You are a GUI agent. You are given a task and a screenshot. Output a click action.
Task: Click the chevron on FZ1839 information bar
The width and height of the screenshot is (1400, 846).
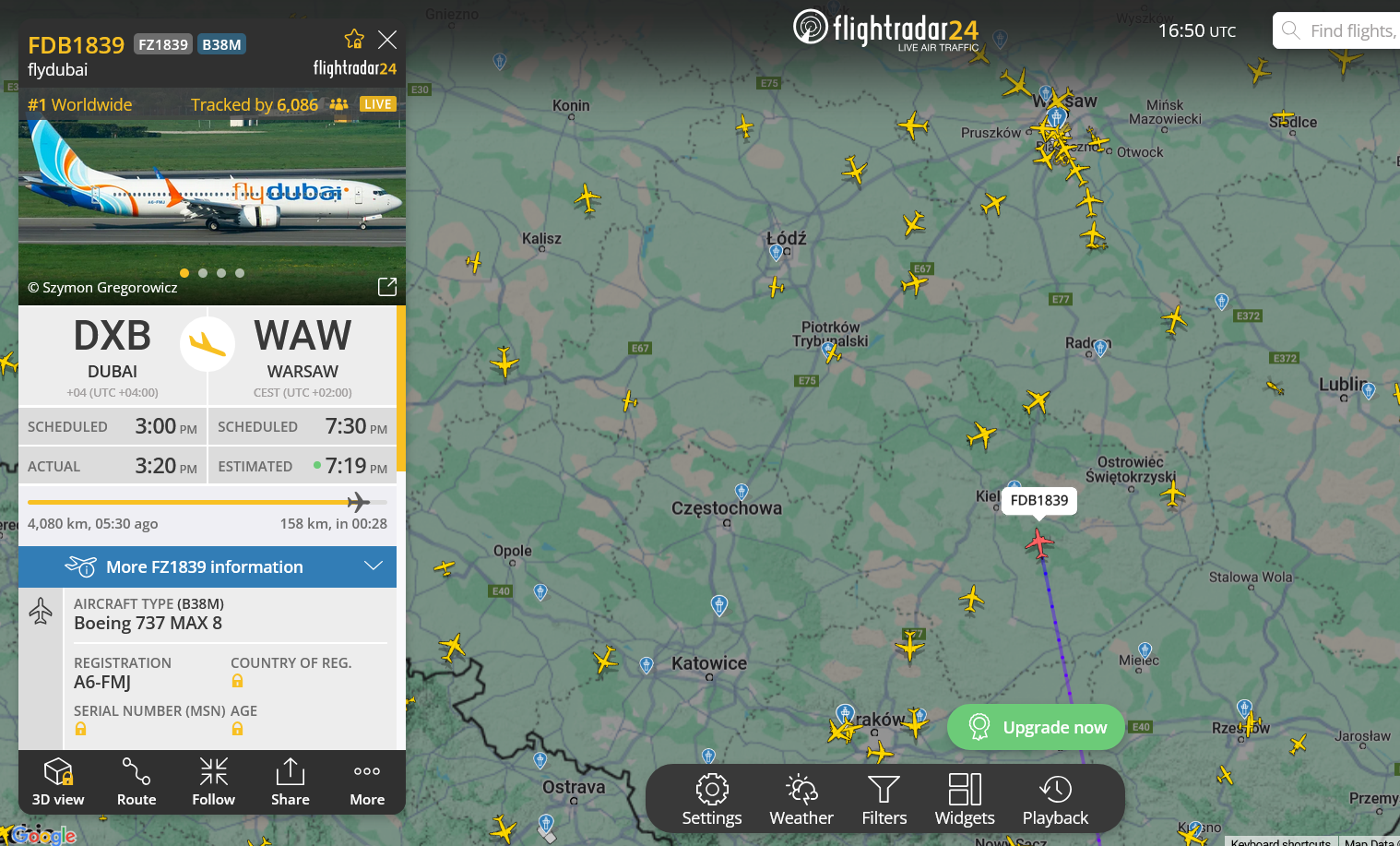coord(374,566)
